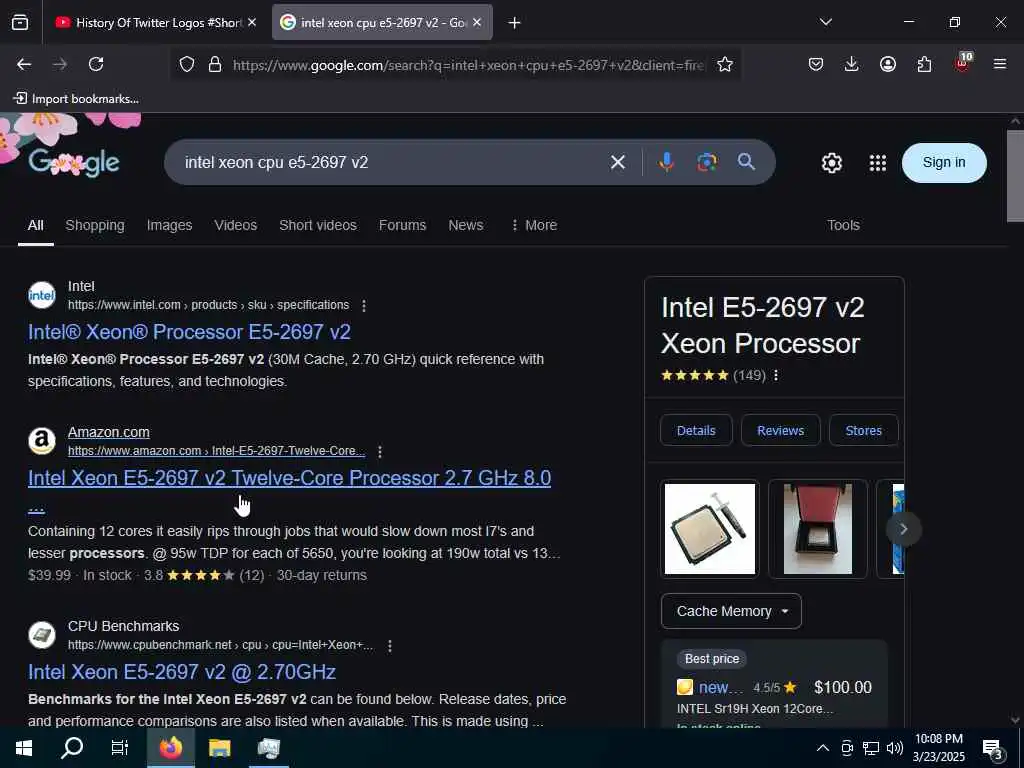Screen dimensions: 1024x768
Task: Expand the More search filters menu
Action: point(534,225)
